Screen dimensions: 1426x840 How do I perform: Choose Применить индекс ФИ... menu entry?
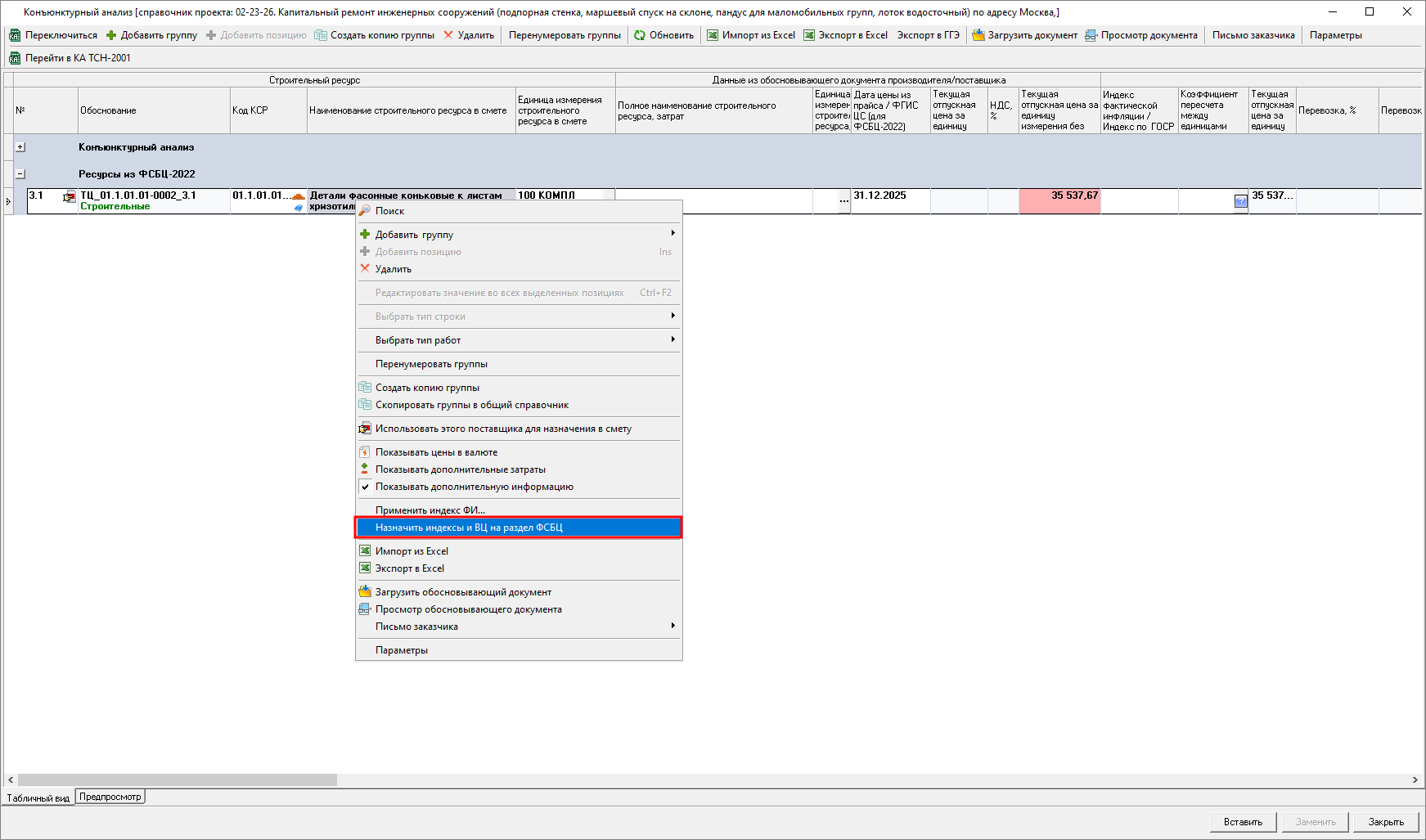click(x=519, y=510)
